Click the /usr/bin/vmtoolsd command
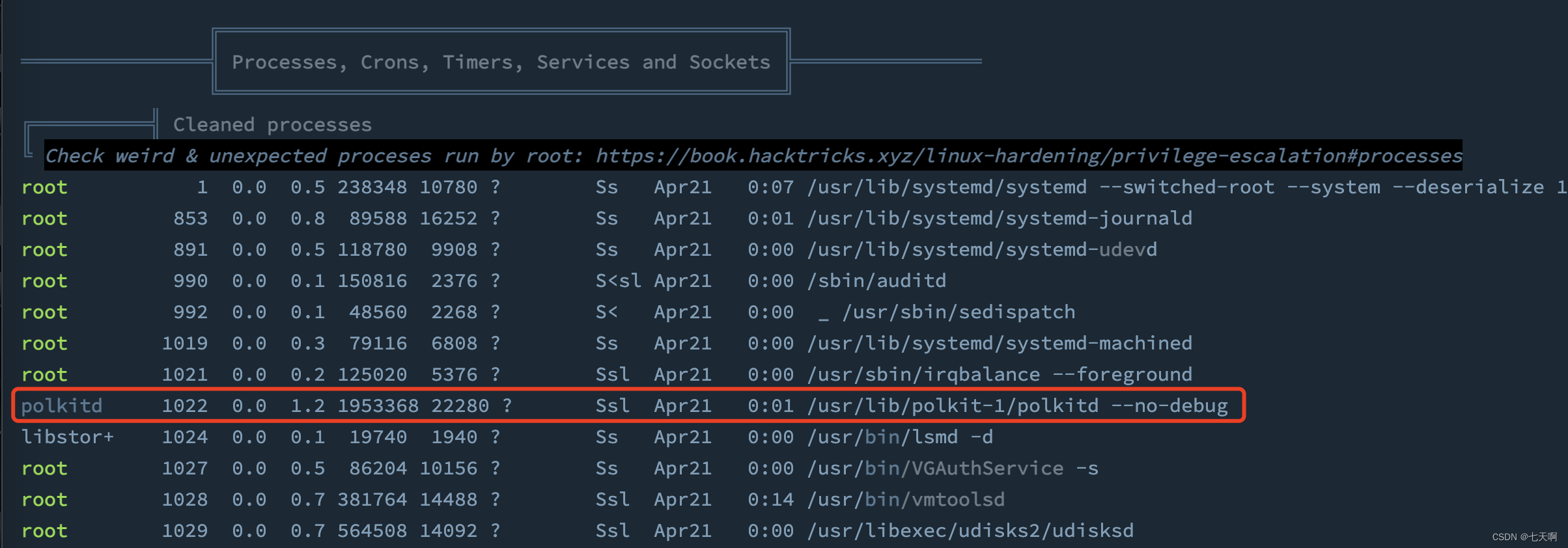Viewport: 1568px width, 548px height. 906,500
